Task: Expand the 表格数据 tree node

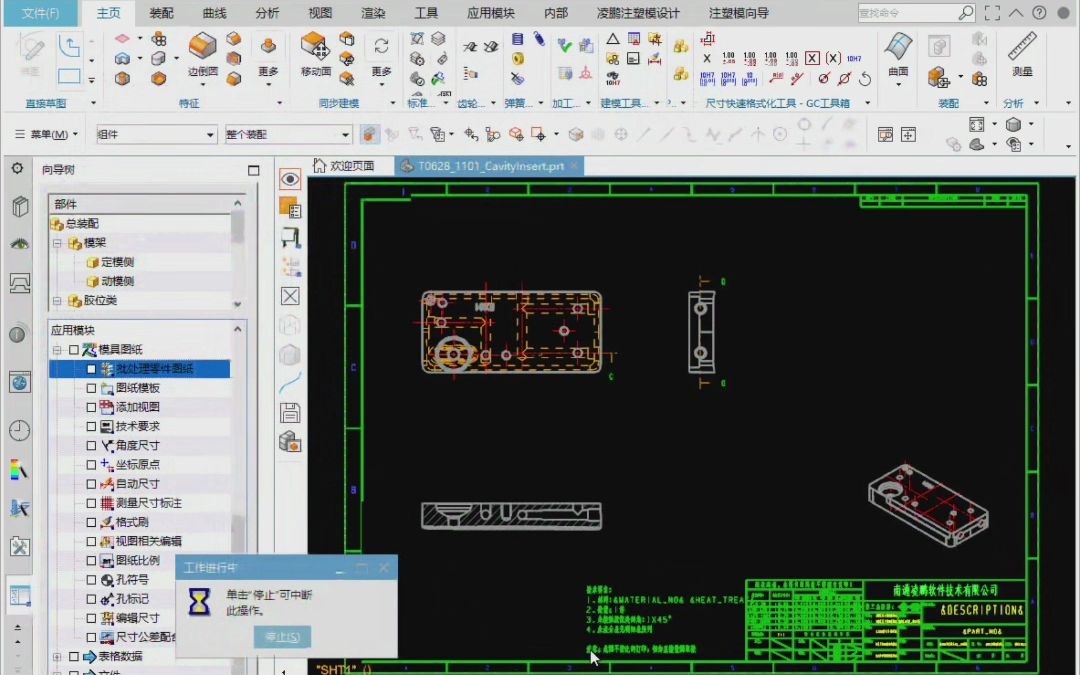Action: pos(57,656)
